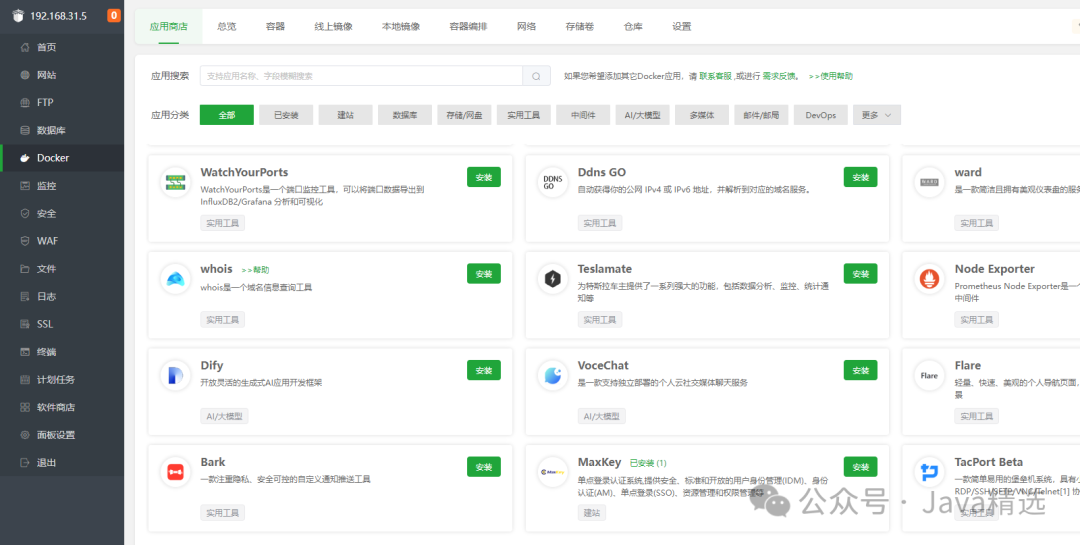Switch to the 线上镜像 tab
The width and height of the screenshot is (1080, 545).
pyautogui.click(x=333, y=26)
